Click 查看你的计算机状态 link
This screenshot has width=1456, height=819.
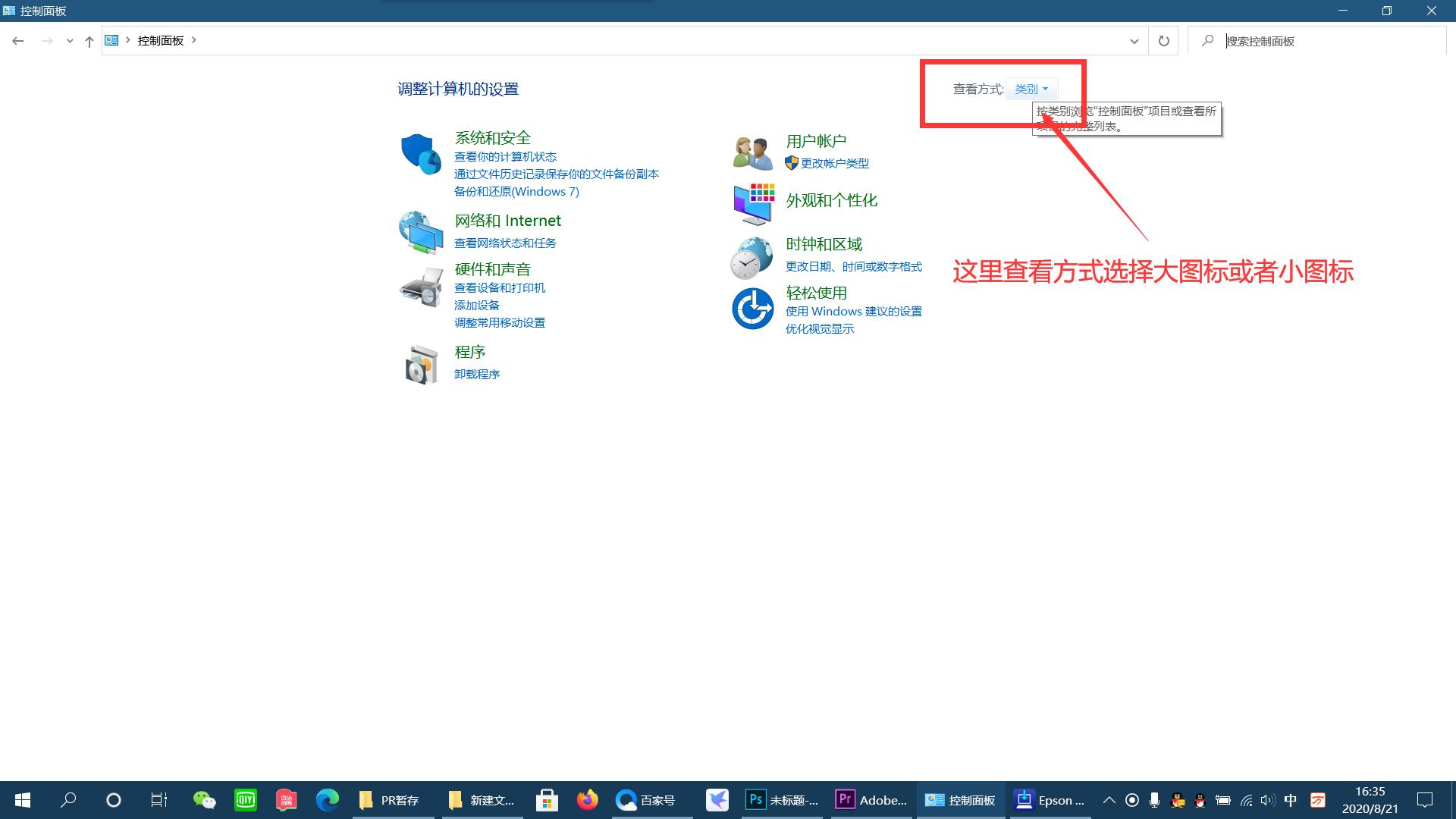[505, 156]
